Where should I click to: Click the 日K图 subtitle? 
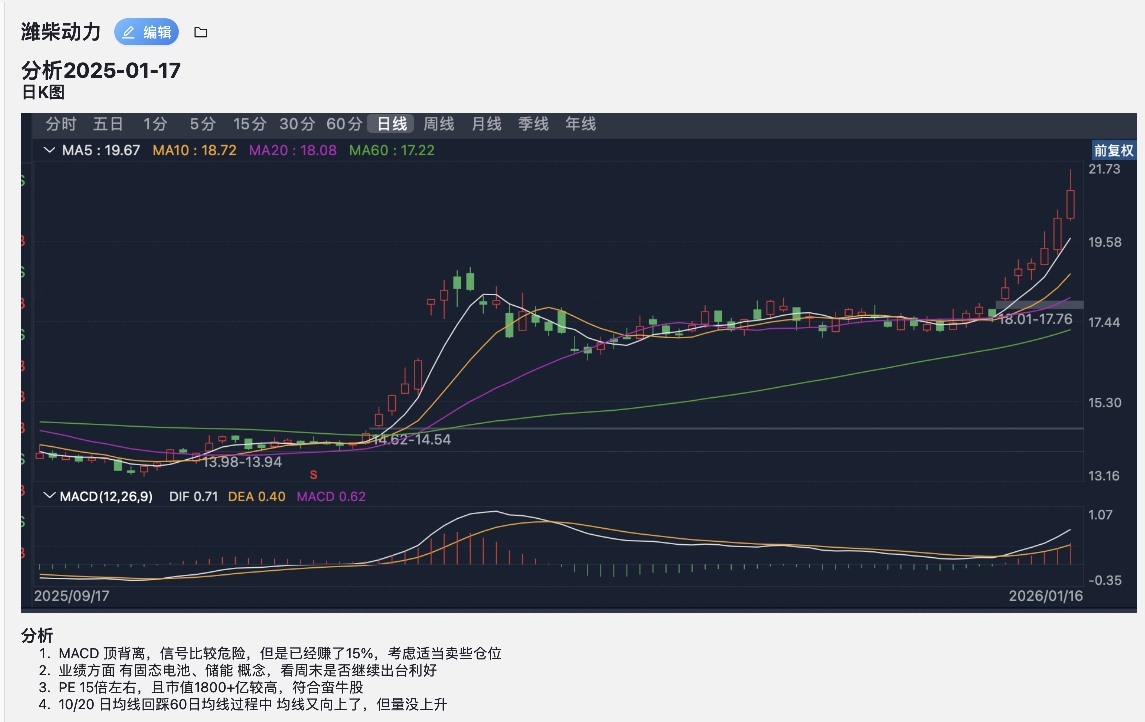pos(43,92)
